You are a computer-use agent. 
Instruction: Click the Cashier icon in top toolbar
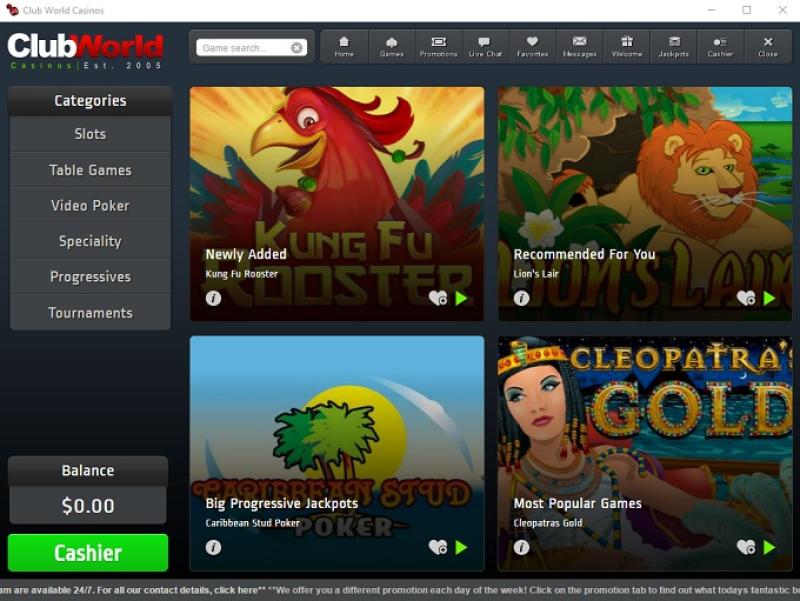[720, 46]
